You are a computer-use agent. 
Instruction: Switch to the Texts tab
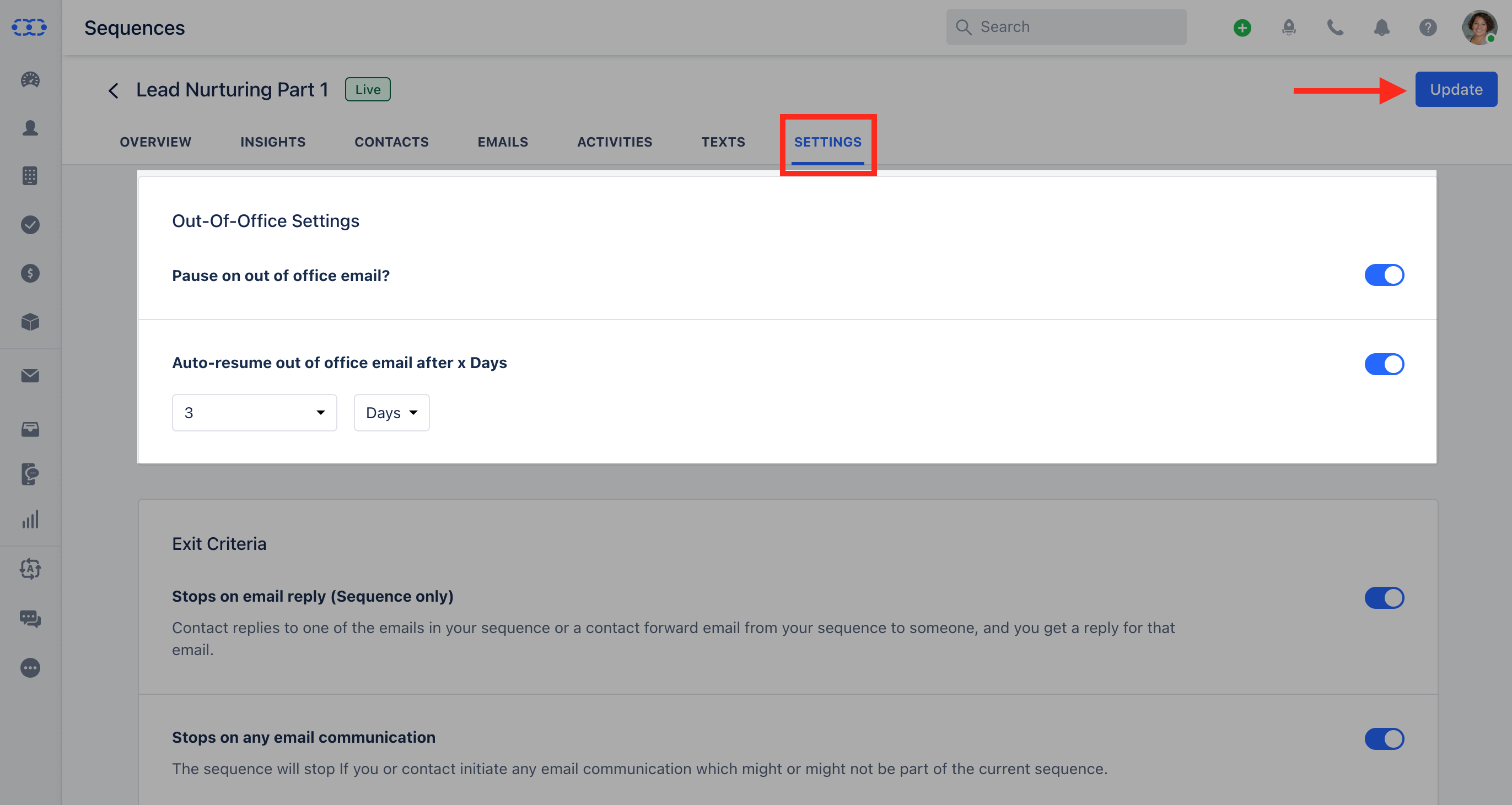[723, 142]
